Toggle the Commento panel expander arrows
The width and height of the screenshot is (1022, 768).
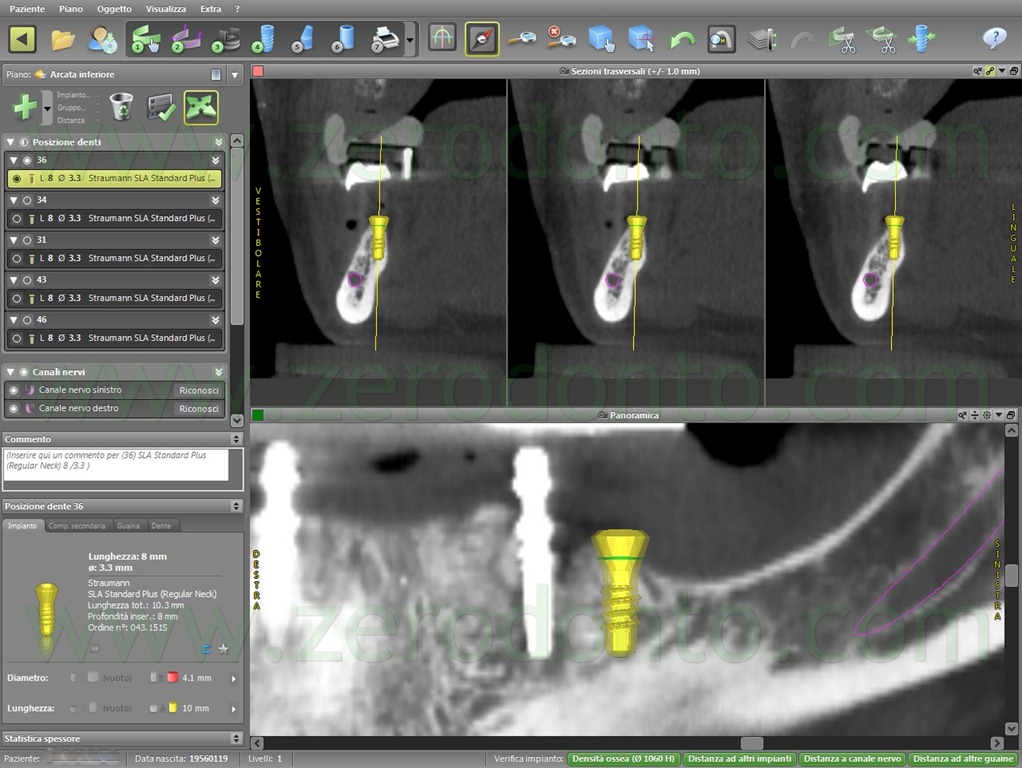click(236, 439)
